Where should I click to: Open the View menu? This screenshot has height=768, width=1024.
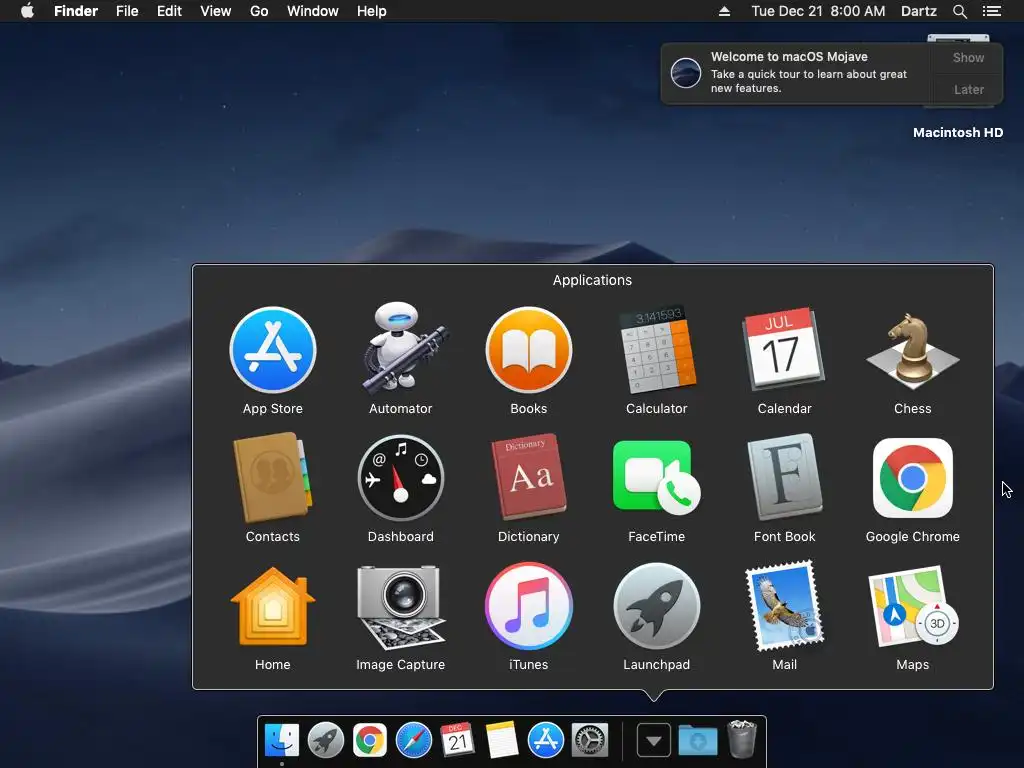pyautogui.click(x=216, y=11)
